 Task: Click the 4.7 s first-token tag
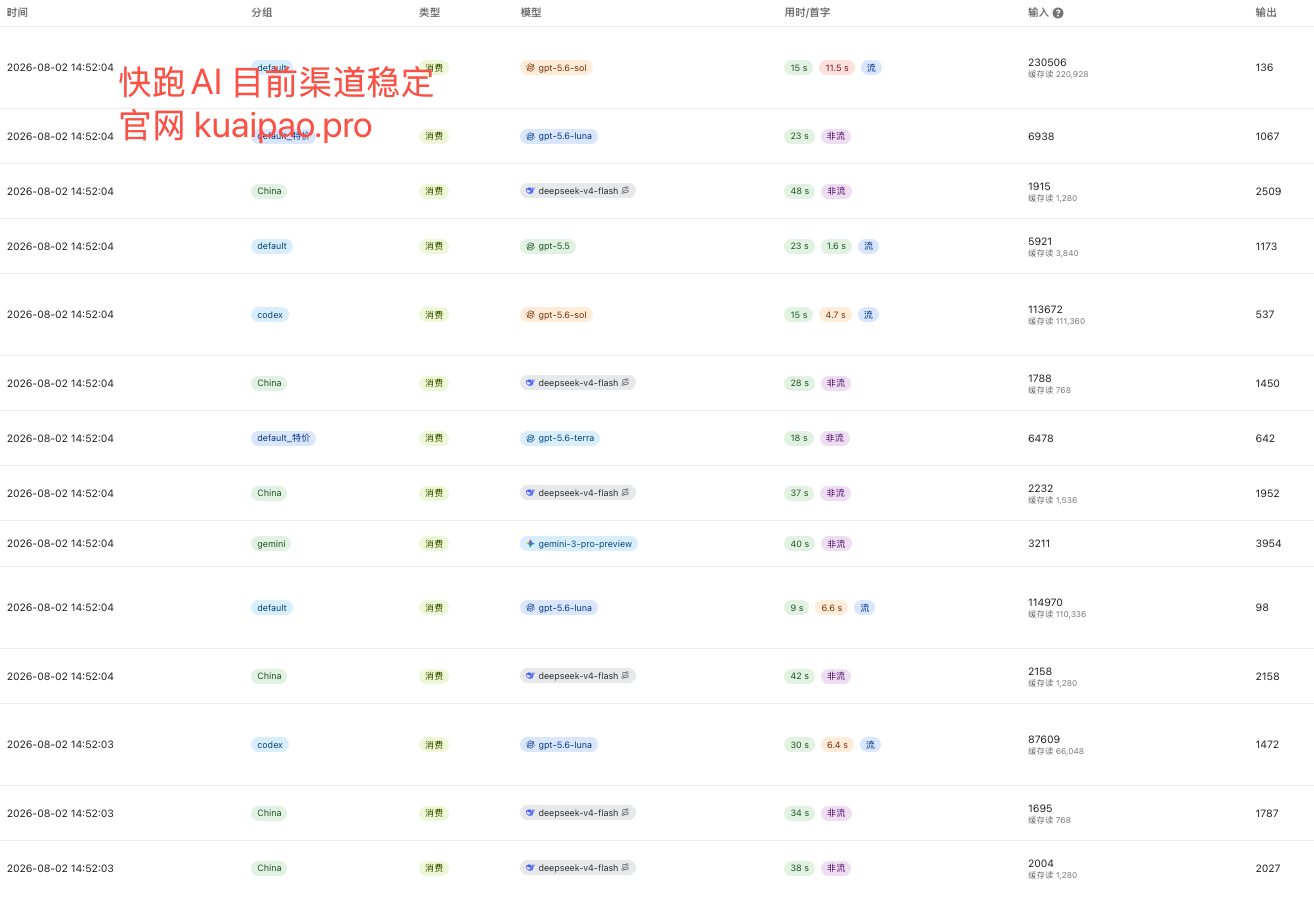pos(836,315)
